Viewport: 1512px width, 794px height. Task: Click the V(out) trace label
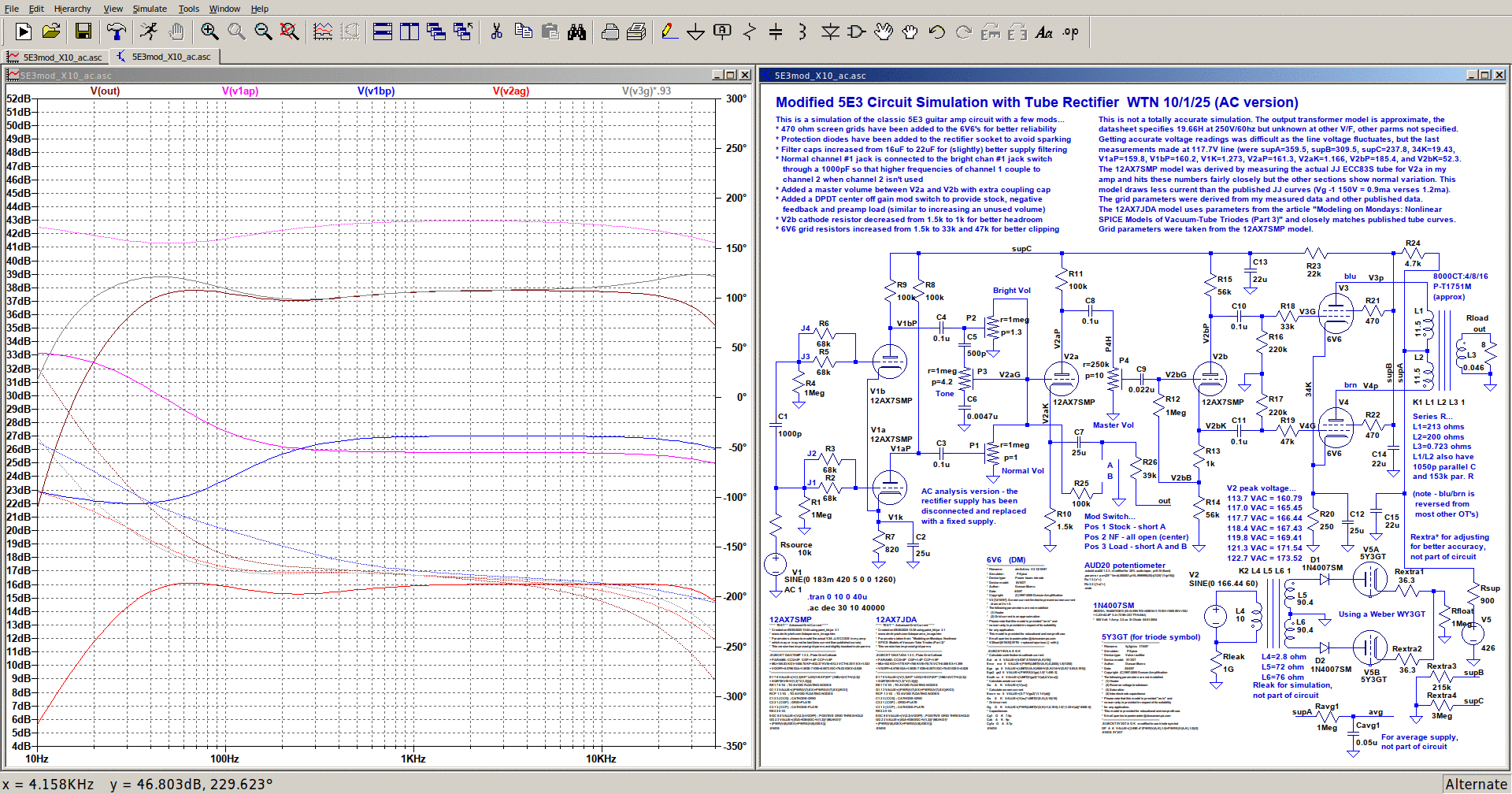point(105,91)
